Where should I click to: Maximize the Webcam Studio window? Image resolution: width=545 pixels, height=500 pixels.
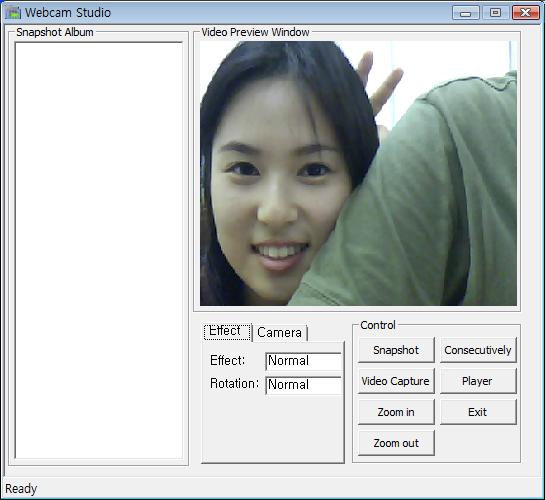point(495,13)
